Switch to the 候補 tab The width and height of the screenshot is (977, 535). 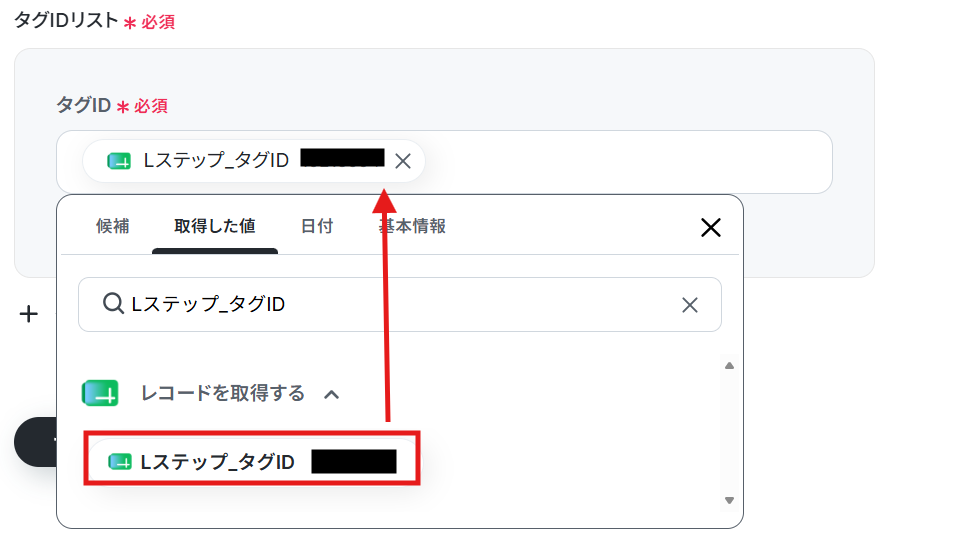tap(113, 226)
